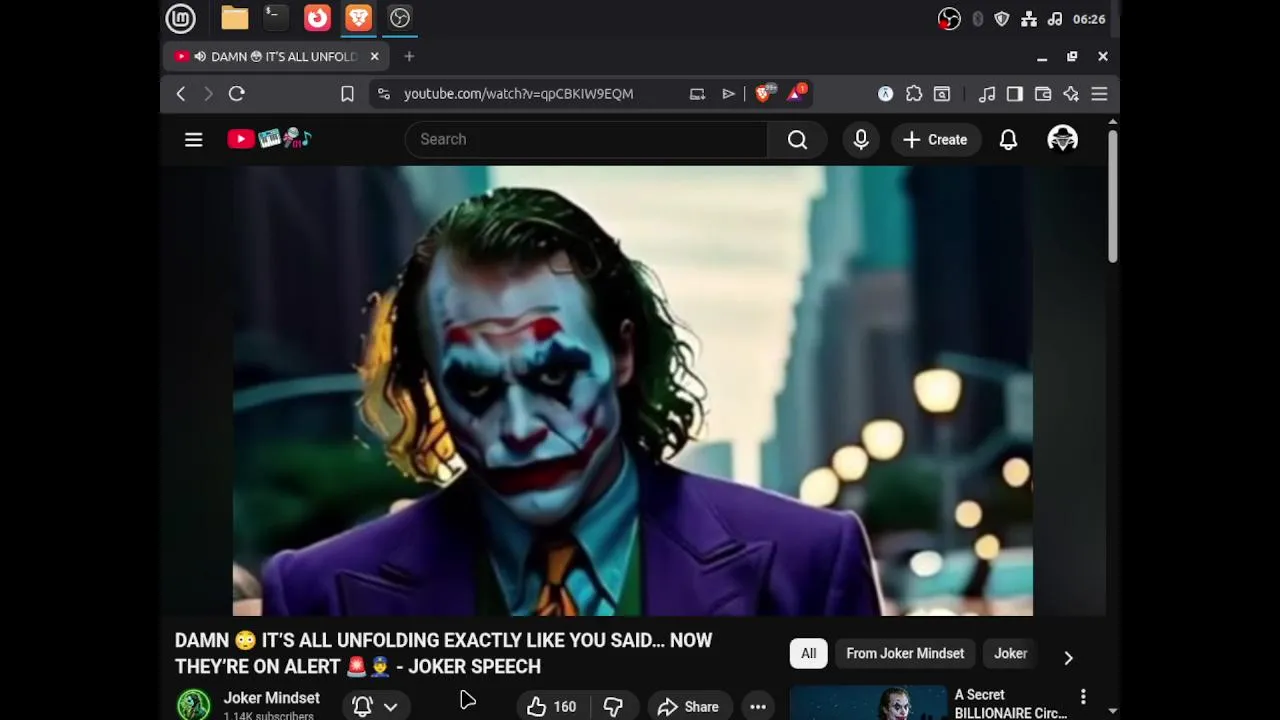Image resolution: width=1280 pixels, height=720 pixels.
Task: Switch to OBS Studio in the taskbar
Action: (400, 18)
